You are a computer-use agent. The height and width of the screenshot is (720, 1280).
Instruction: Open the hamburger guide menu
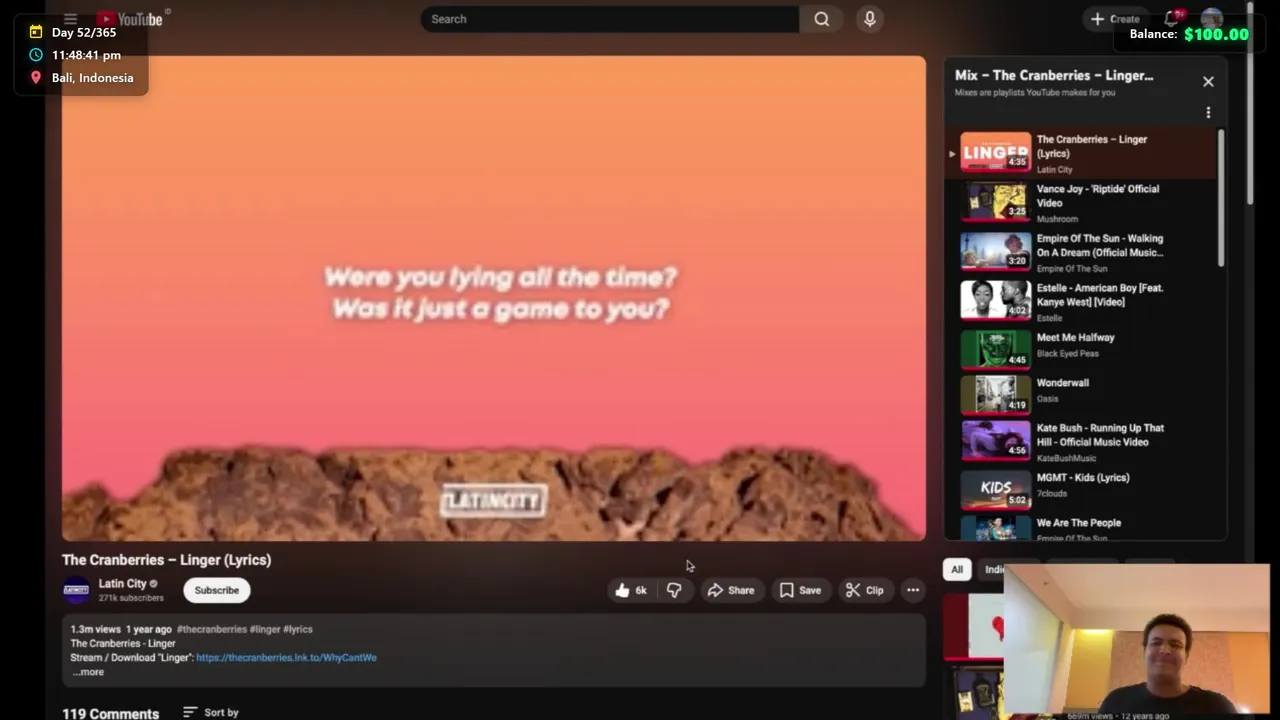pos(70,19)
